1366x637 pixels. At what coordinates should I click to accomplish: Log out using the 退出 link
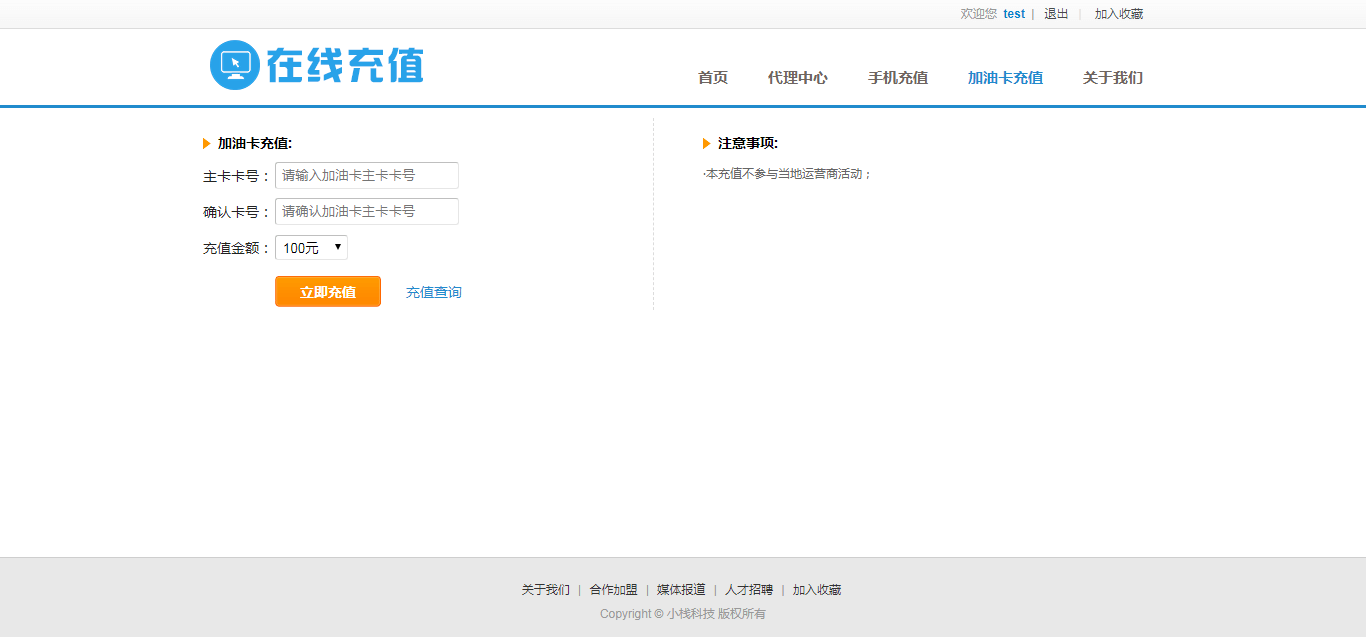pos(1056,14)
